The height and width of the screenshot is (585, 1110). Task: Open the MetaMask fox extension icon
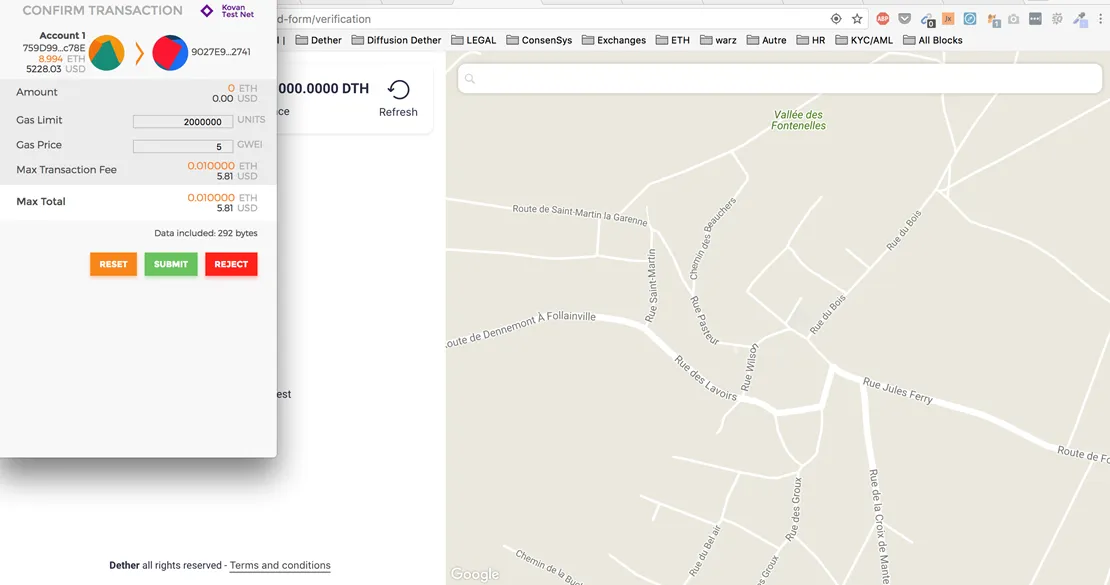click(x=993, y=20)
